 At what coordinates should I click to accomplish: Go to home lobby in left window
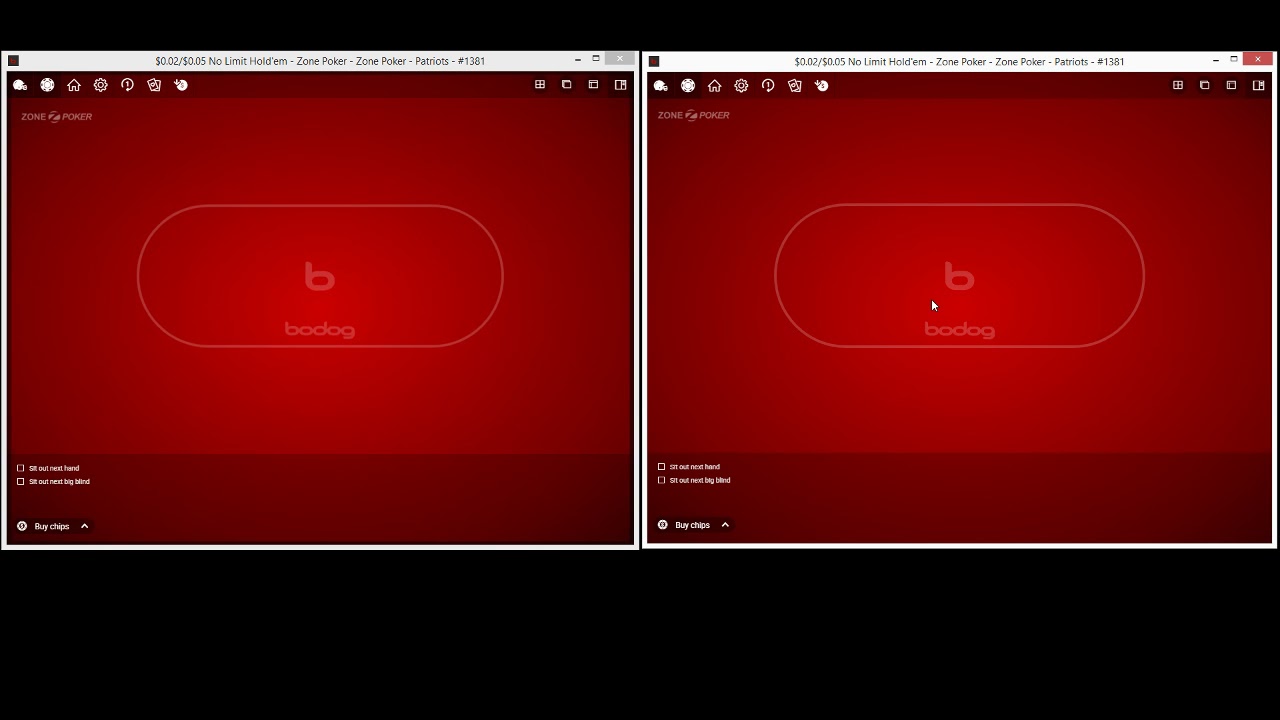[74, 85]
